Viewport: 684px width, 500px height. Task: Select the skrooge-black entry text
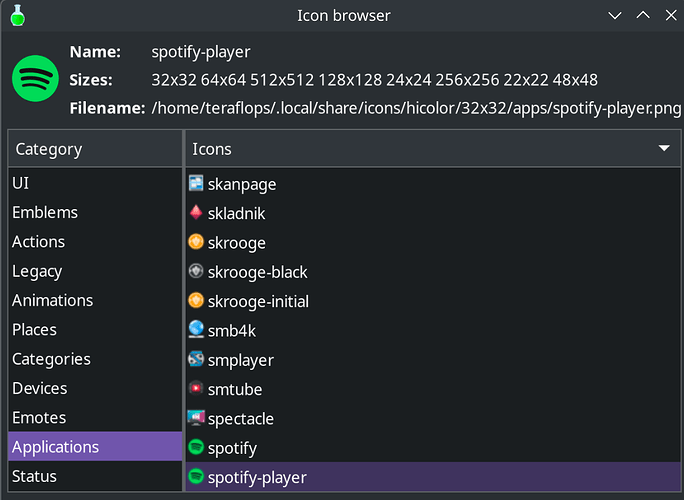[x=257, y=272]
